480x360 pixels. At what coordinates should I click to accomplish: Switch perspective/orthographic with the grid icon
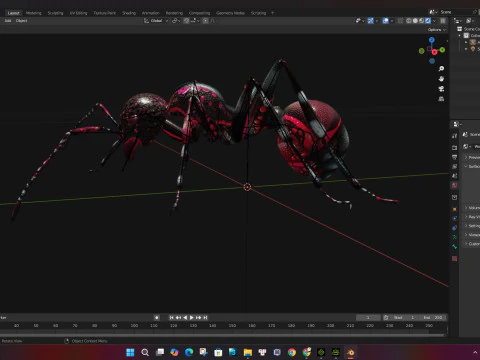[441, 99]
